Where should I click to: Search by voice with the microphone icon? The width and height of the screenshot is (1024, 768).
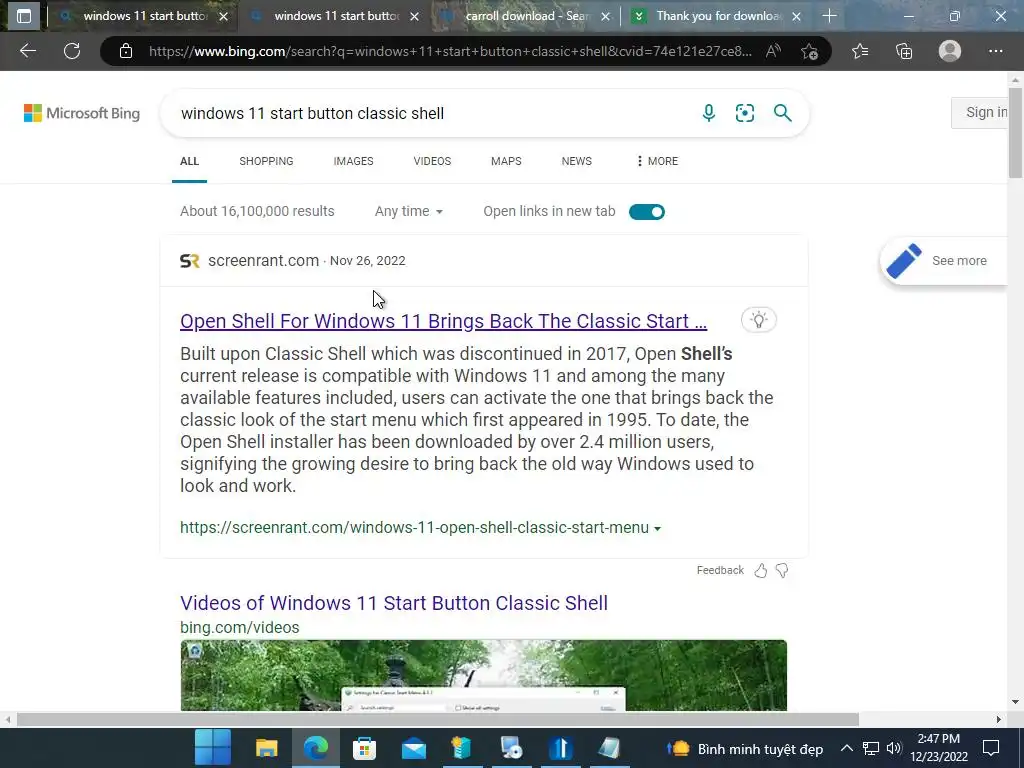709,113
